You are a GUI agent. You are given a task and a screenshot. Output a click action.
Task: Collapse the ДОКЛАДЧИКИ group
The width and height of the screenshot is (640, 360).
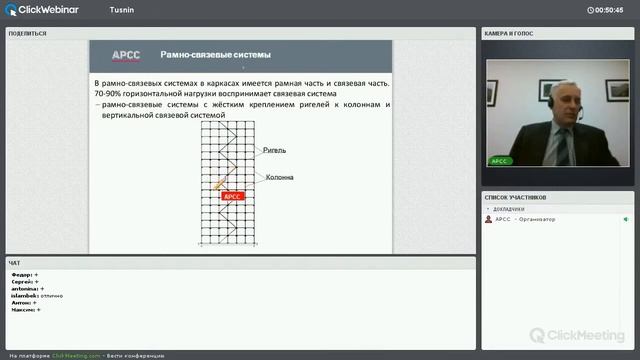pyautogui.click(x=488, y=209)
